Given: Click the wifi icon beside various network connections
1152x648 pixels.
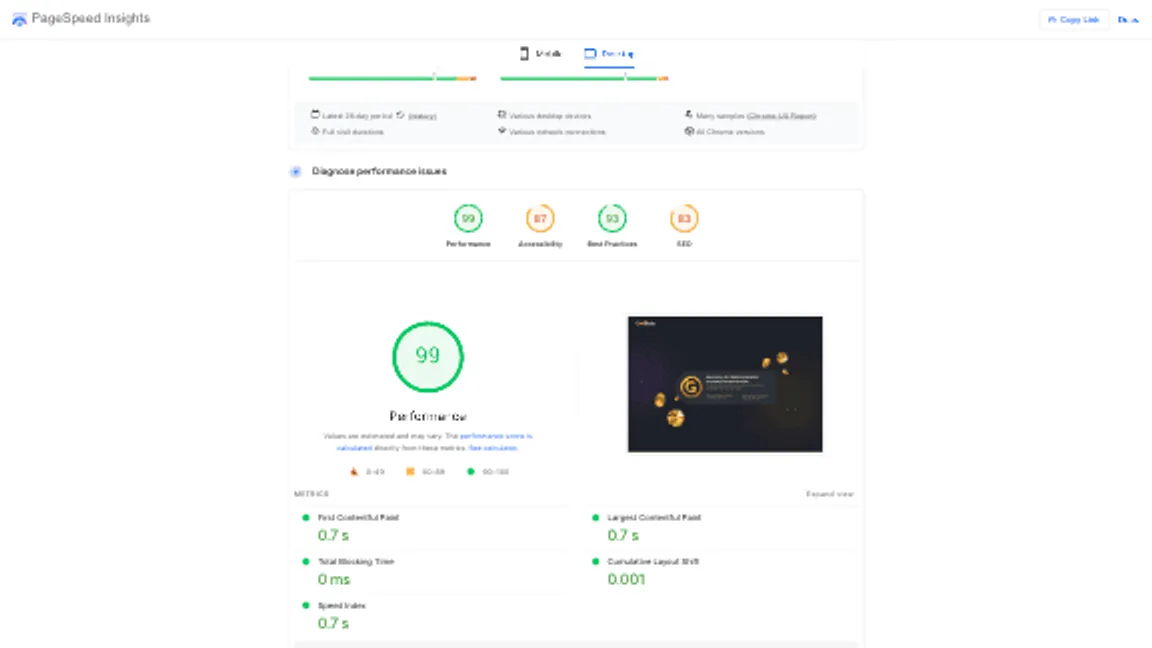Looking at the screenshot, I should point(502,131).
